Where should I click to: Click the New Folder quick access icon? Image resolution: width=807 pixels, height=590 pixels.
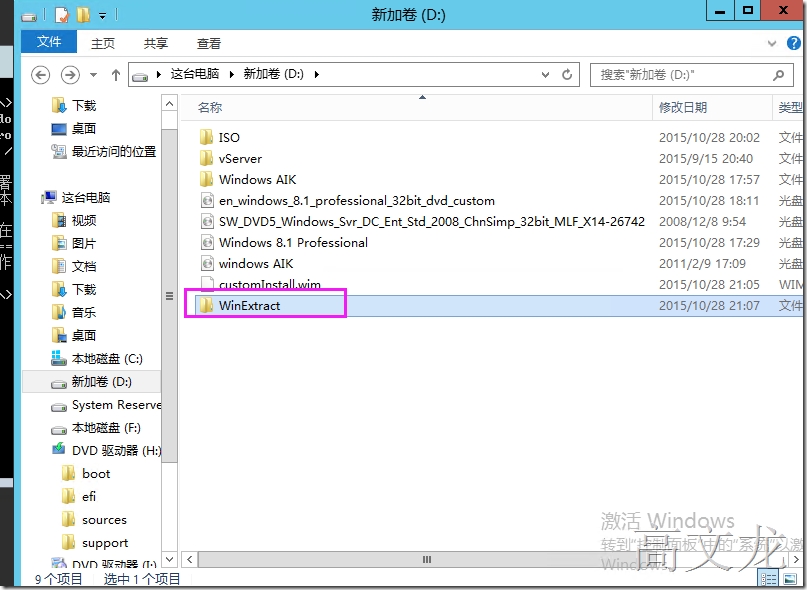pos(83,15)
